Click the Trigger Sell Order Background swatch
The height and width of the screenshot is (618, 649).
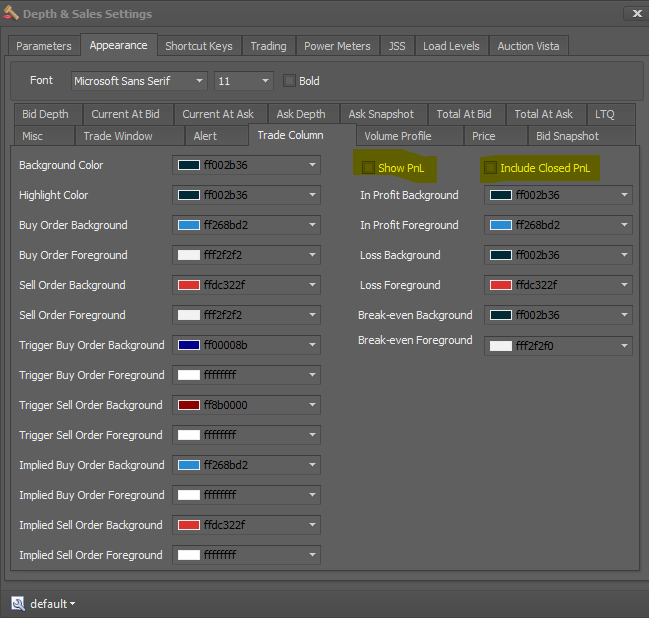[189, 405]
